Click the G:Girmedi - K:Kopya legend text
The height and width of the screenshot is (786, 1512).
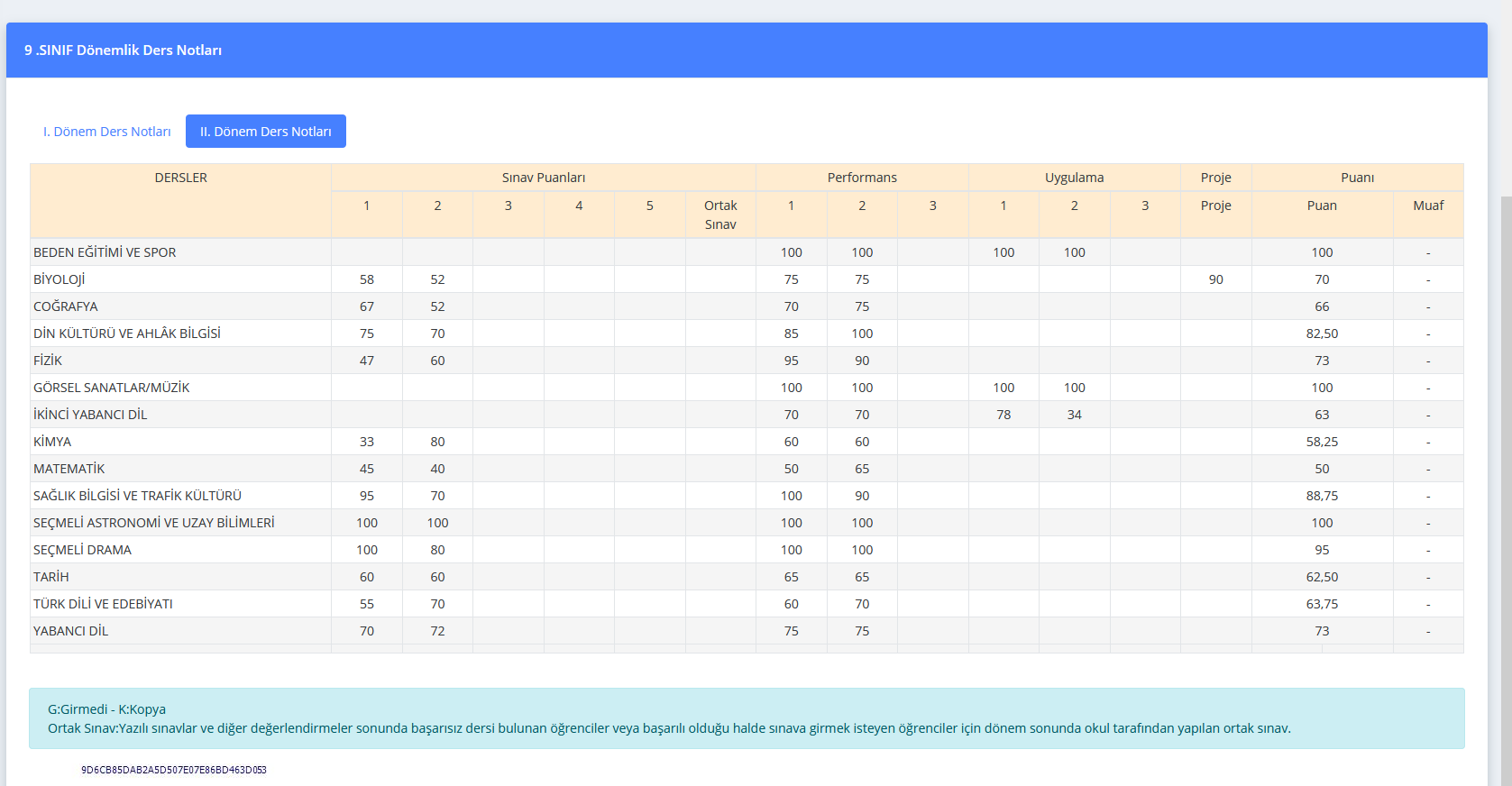[106, 709]
